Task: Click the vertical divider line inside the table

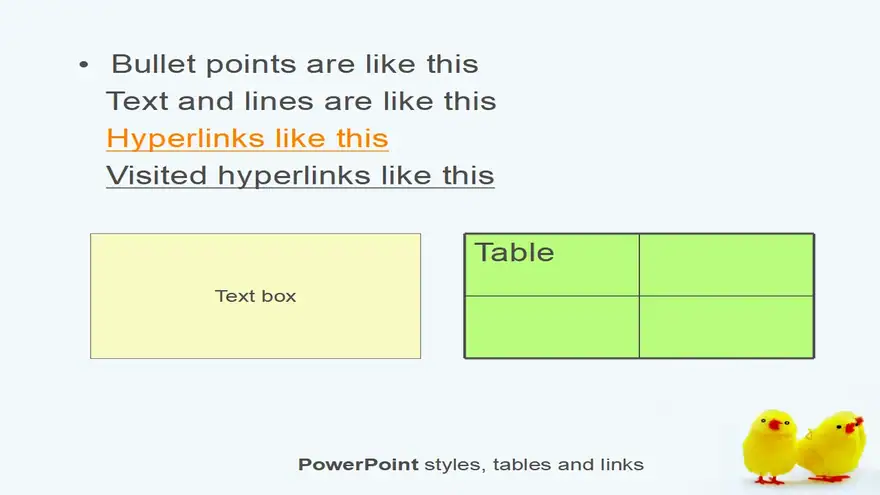Action: click(639, 296)
